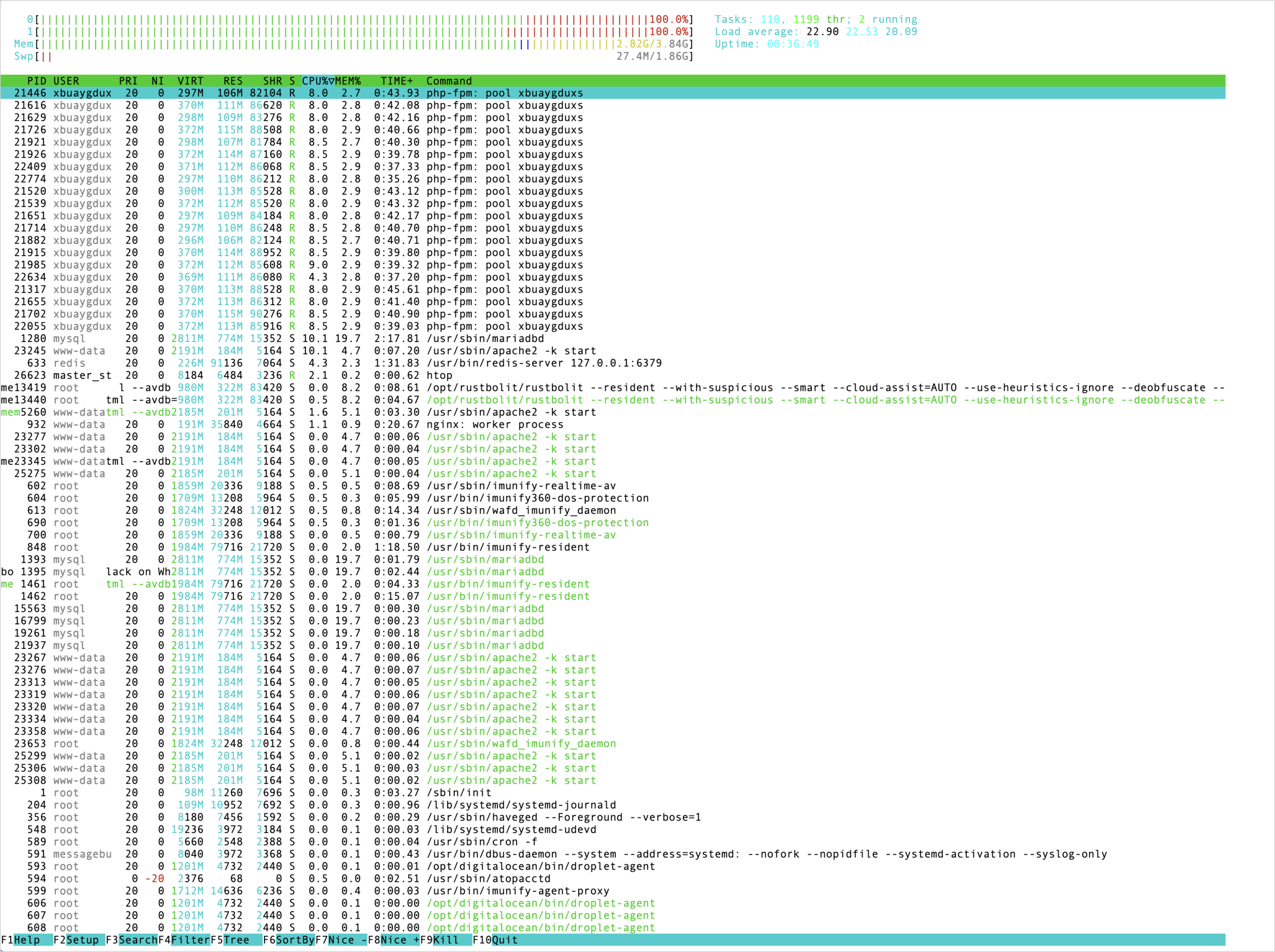Select droplet-agent process row PID 593
This screenshot has width=1275, height=952.
613,866
